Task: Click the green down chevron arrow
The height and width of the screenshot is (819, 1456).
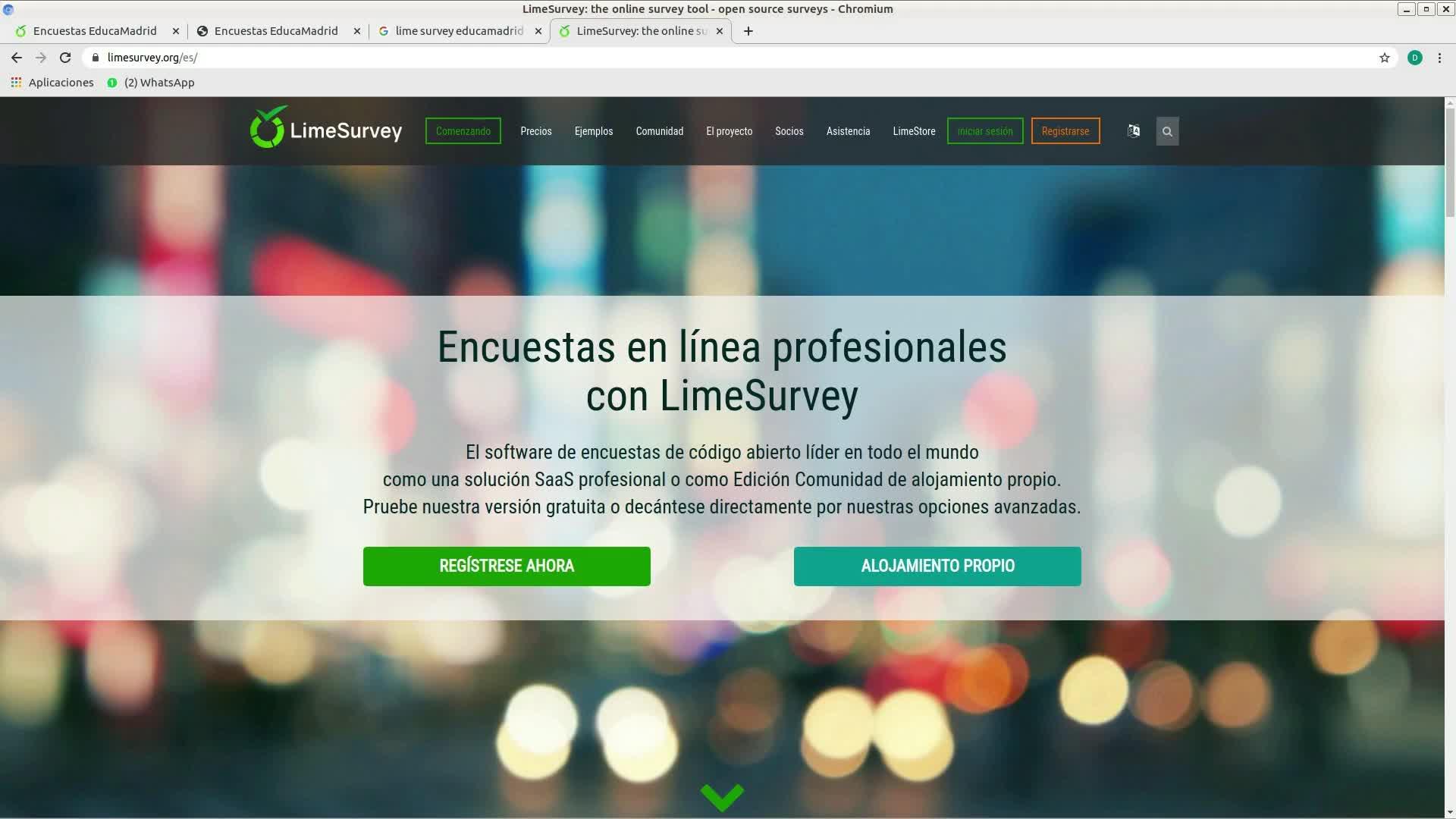Action: point(722,796)
